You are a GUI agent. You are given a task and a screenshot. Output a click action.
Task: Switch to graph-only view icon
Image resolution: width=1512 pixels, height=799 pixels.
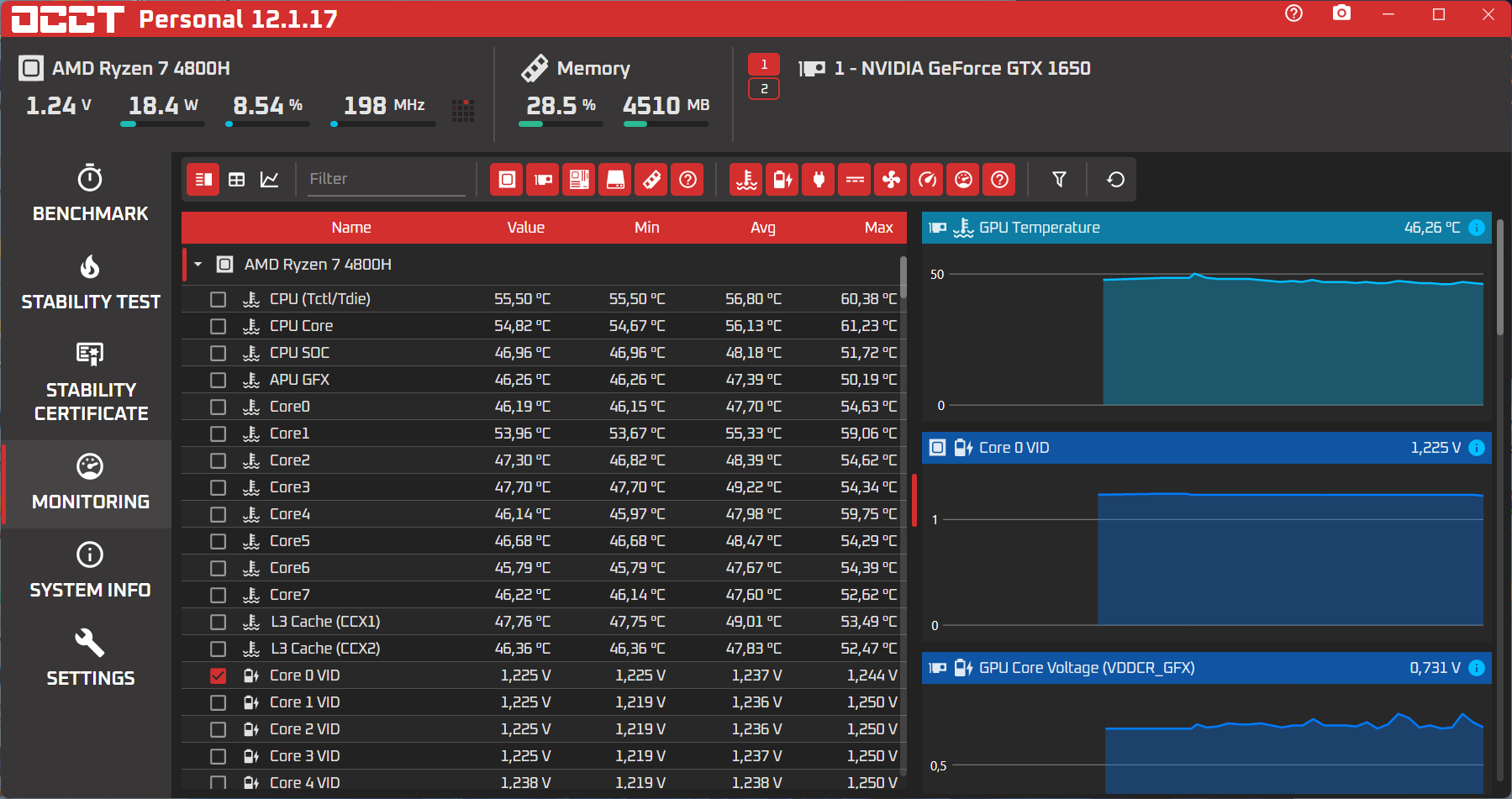pos(270,179)
